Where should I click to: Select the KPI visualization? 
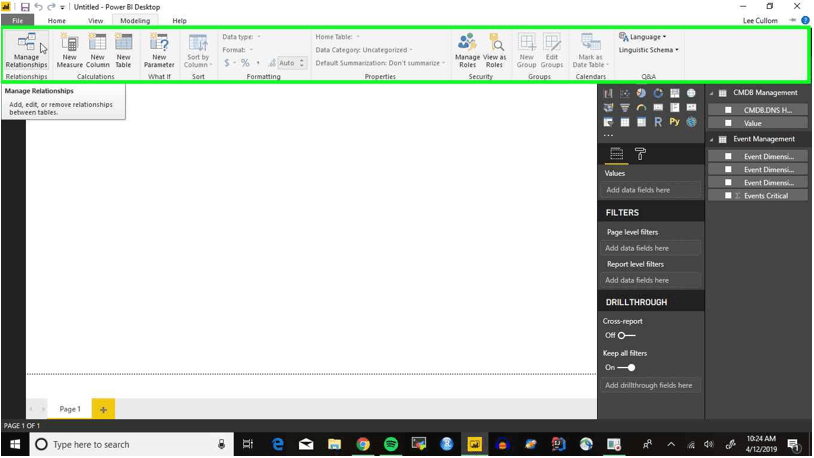(x=691, y=107)
